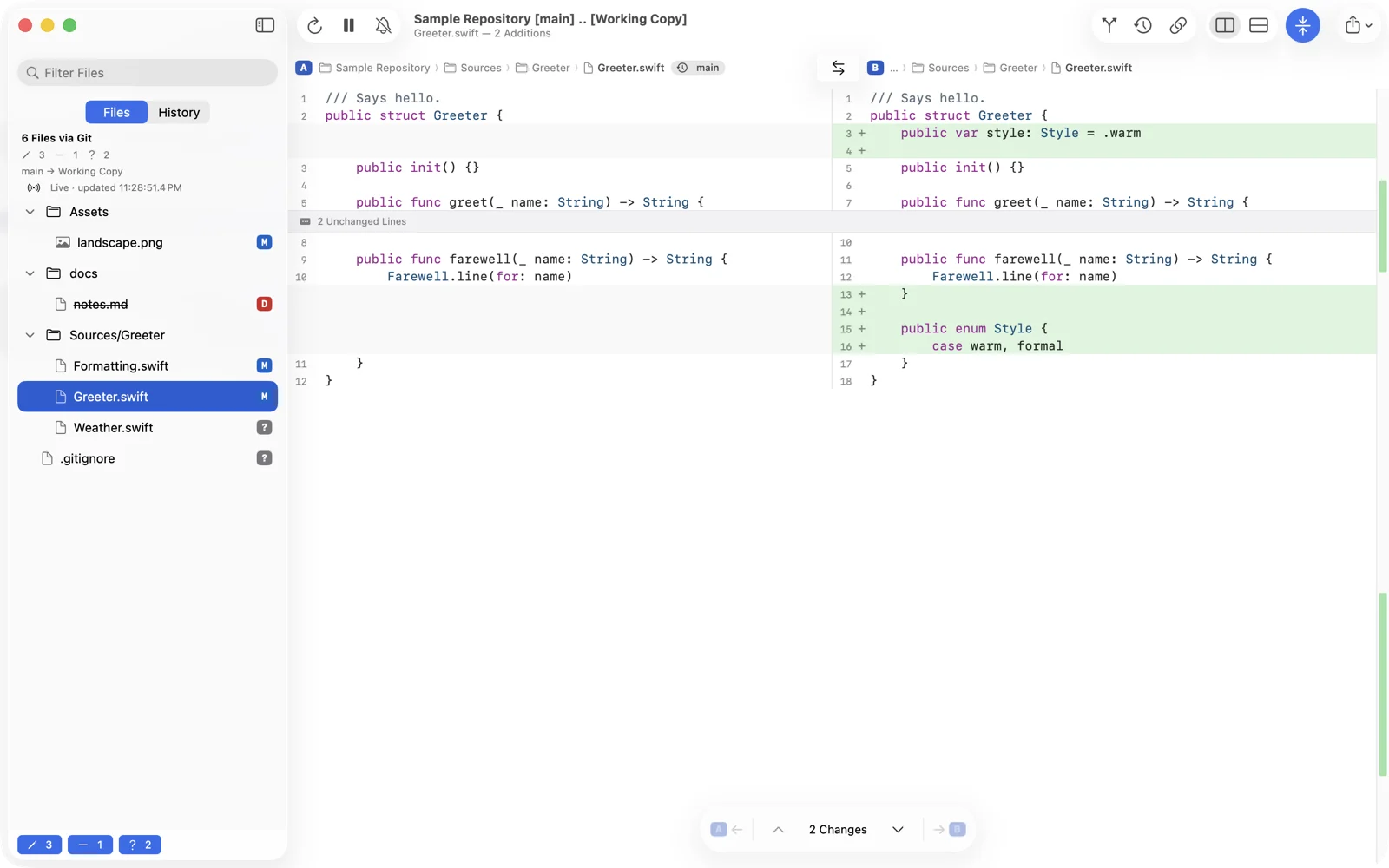Collapse the Sources/Greeter folder chevron
The width and height of the screenshot is (1389, 868).
click(x=30, y=335)
